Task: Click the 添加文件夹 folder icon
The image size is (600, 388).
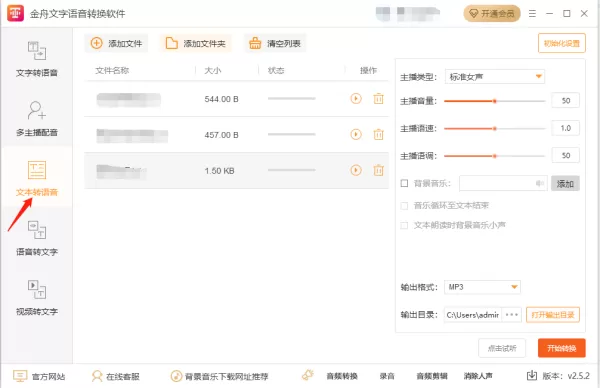Action: click(x=171, y=43)
